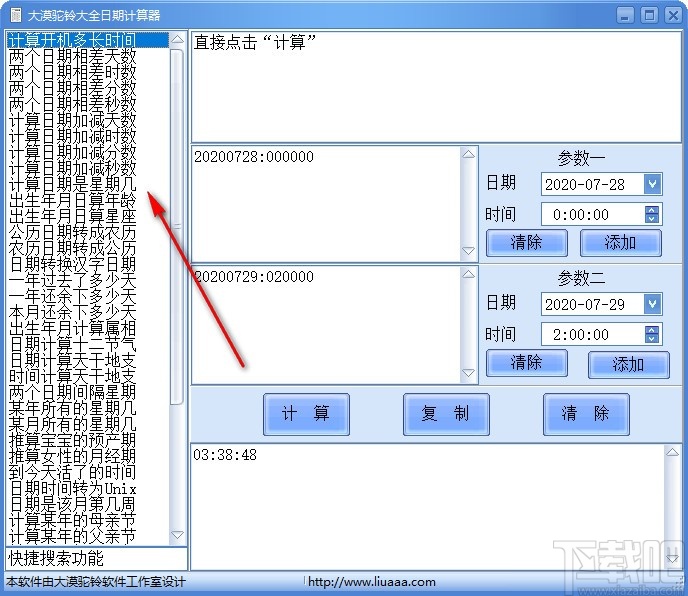This screenshot has width=688, height=596.
Task: Select 时间计算天干地支 in list
Action: [88, 377]
